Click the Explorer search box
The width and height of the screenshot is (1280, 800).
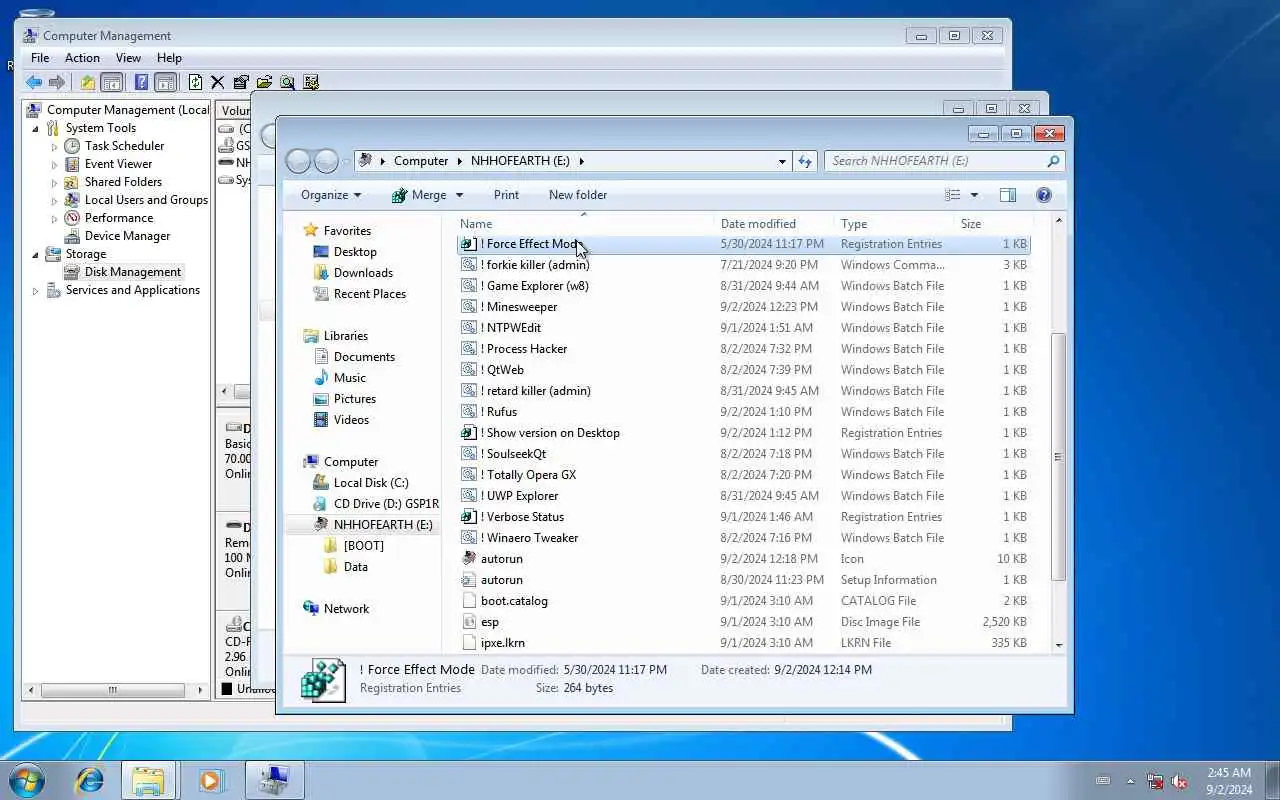pos(944,161)
